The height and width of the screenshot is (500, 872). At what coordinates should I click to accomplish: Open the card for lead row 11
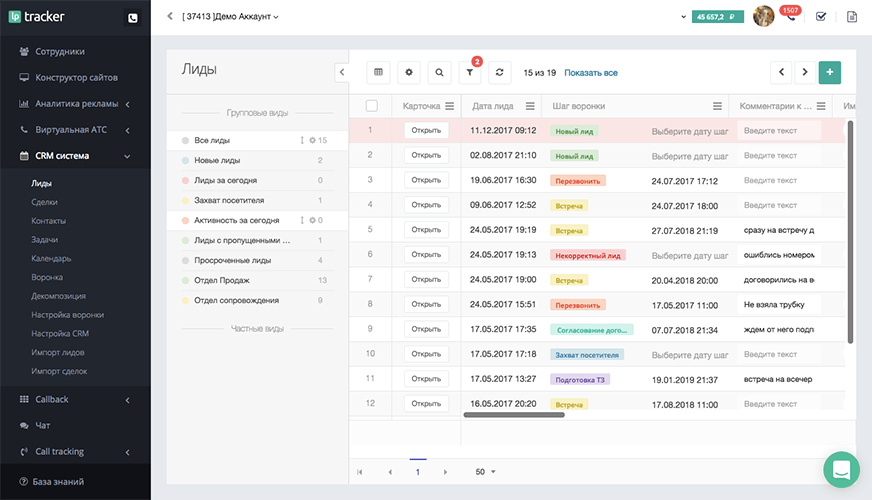click(x=426, y=379)
